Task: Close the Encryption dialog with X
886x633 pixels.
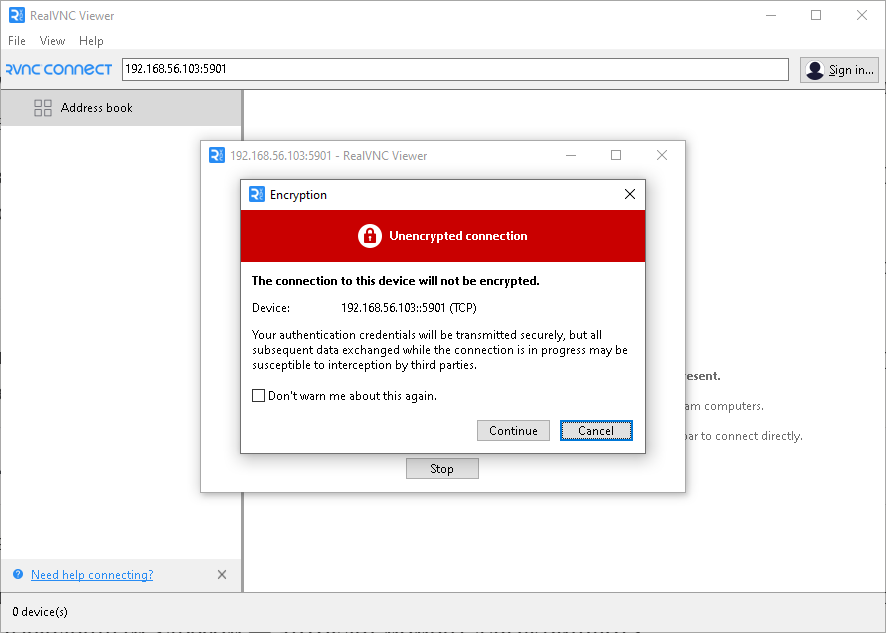Action: (629, 194)
